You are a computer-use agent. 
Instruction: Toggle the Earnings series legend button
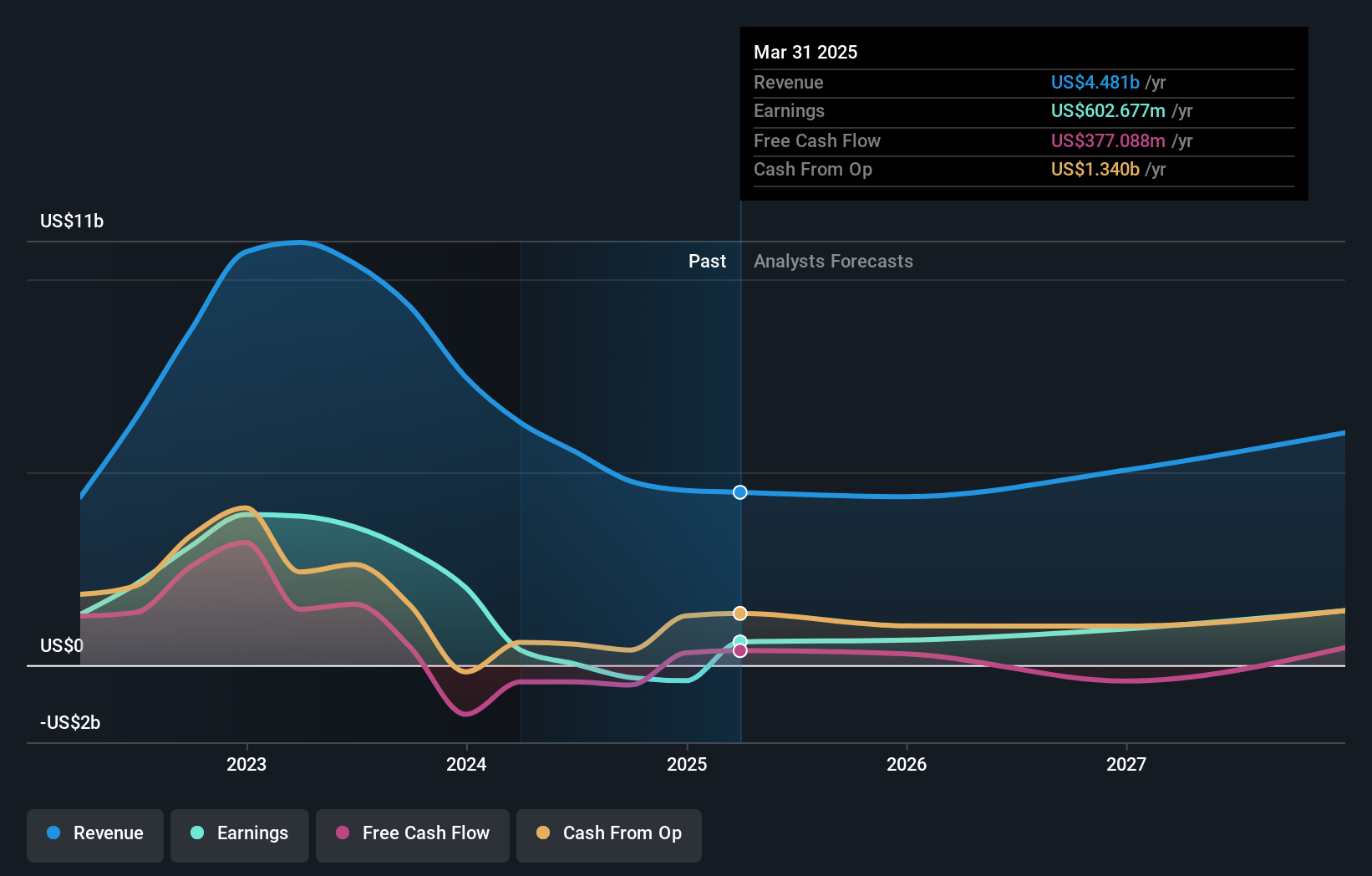pyautogui.click(x=240, y=835)
